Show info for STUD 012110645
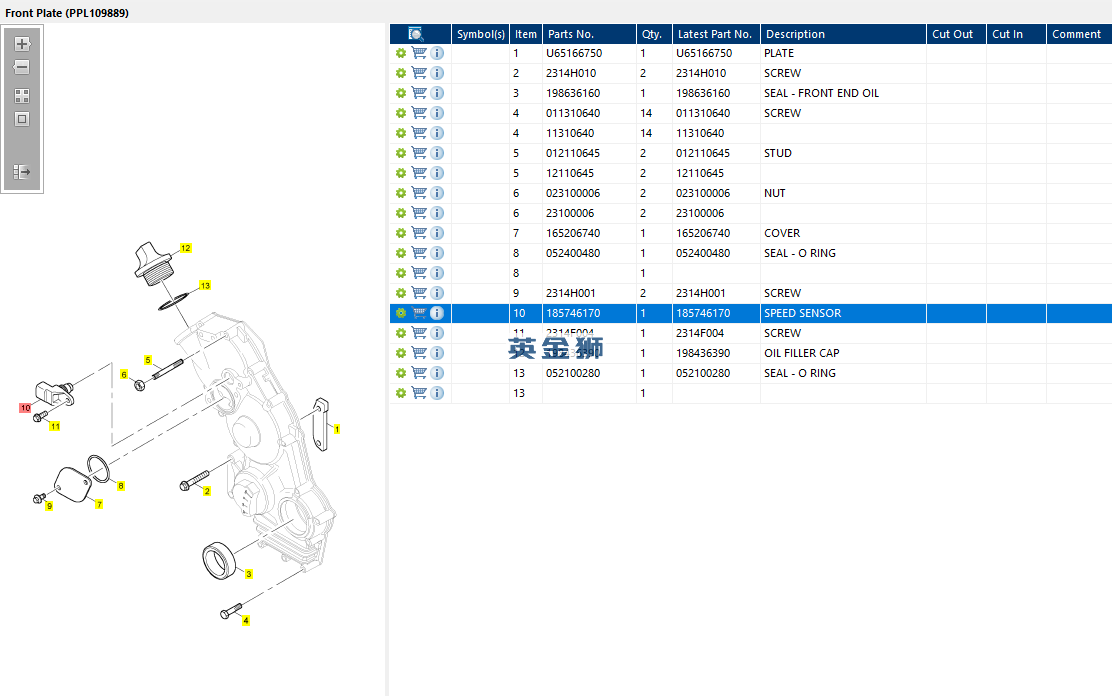 pos(437,153)
